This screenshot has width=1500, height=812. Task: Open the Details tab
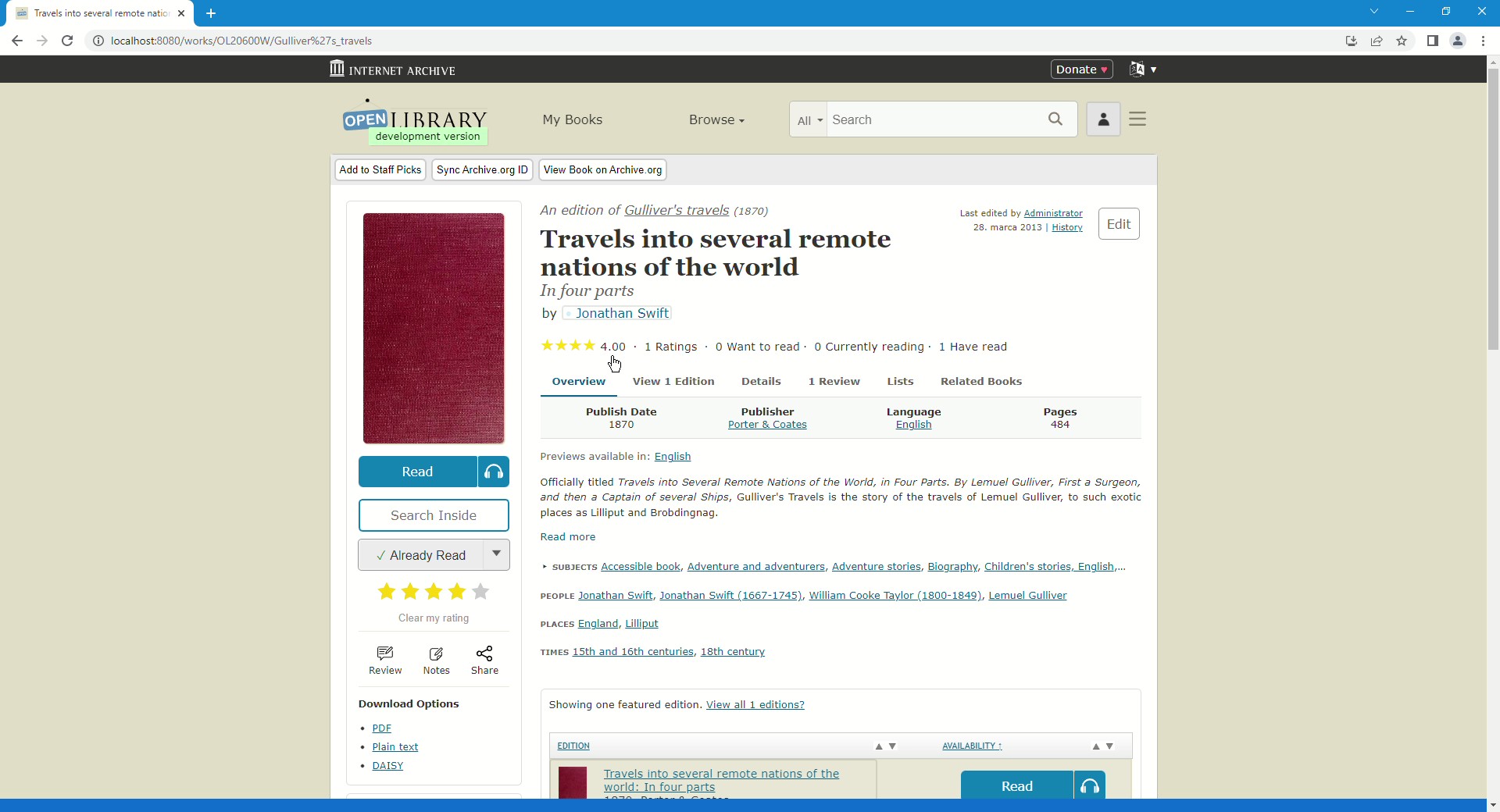coord(761,381)
